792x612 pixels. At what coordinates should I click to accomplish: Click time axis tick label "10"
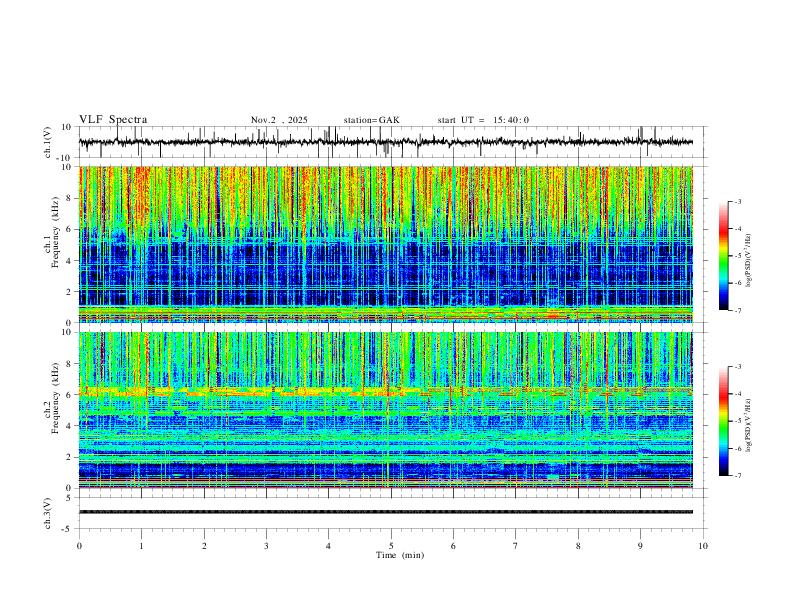point(703,546)
